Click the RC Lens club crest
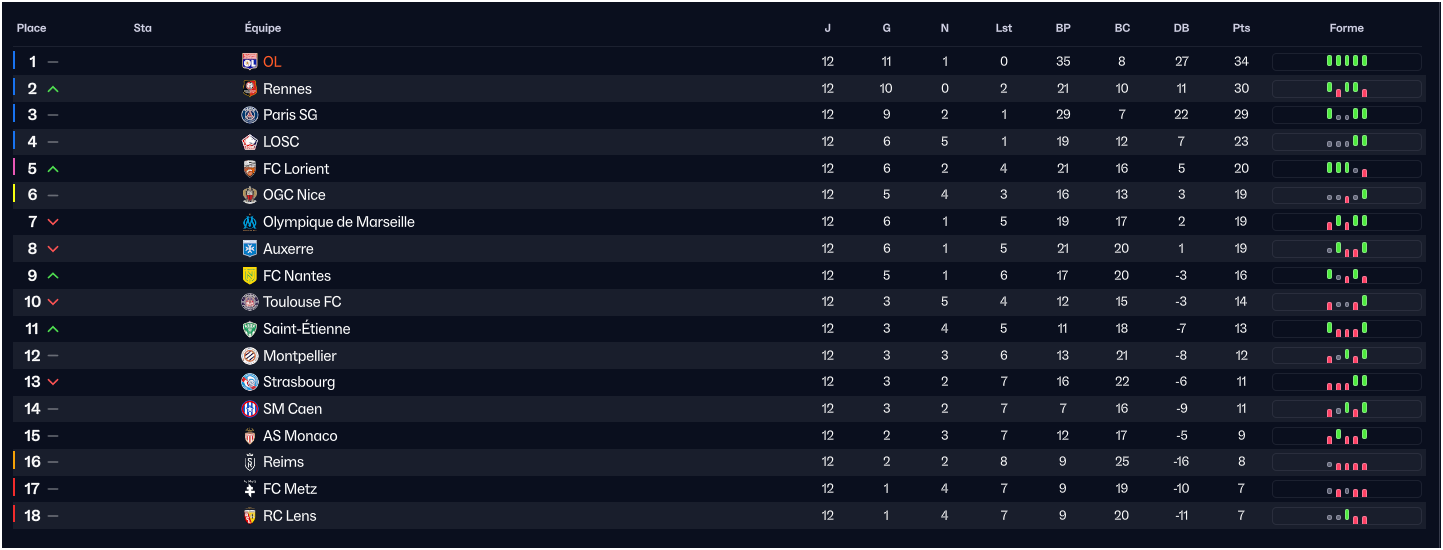The height and width of the screenshot is (550, 1443). click(x=250, y=516)
